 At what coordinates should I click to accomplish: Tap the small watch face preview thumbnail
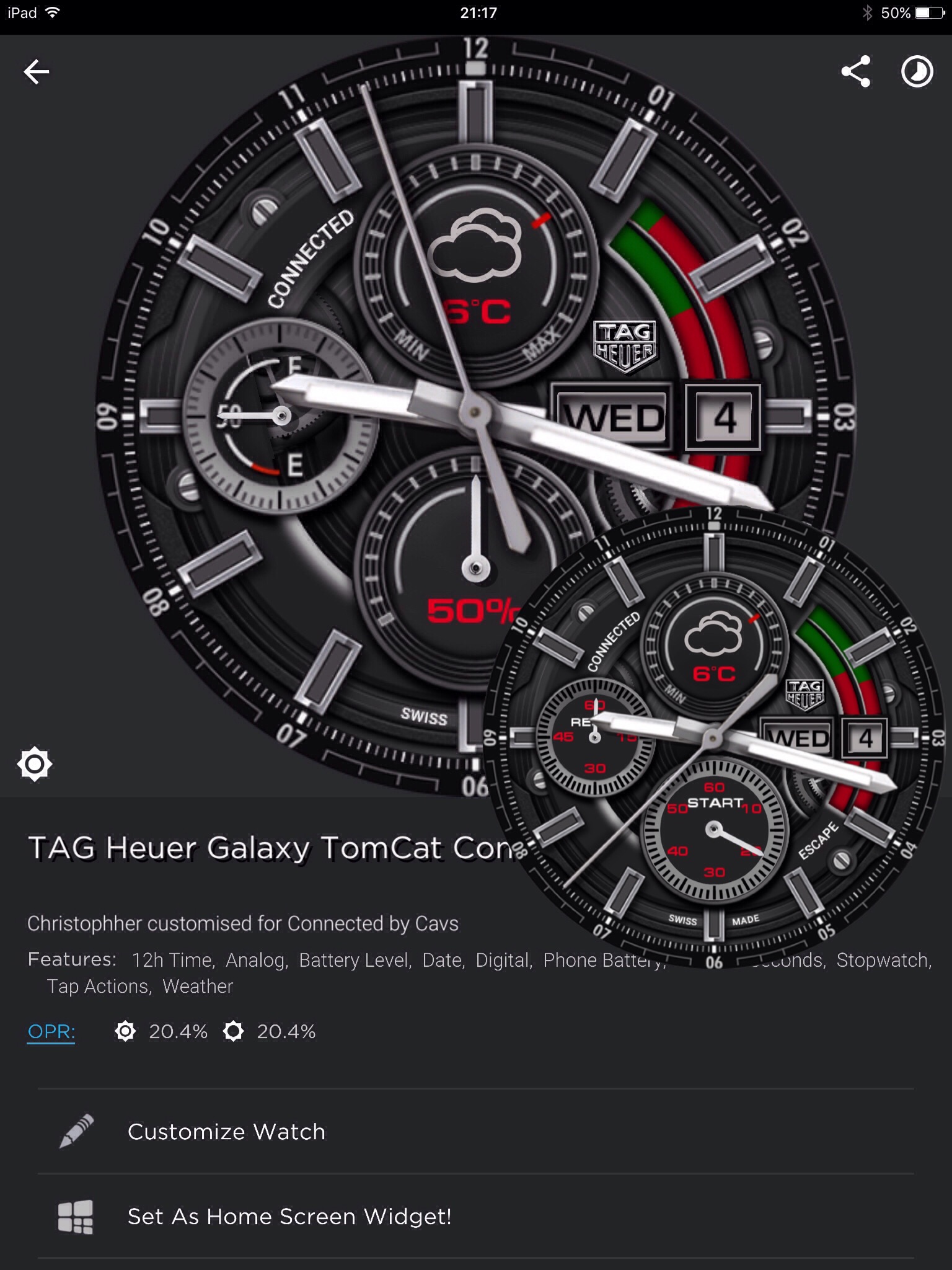coord(713,737)
